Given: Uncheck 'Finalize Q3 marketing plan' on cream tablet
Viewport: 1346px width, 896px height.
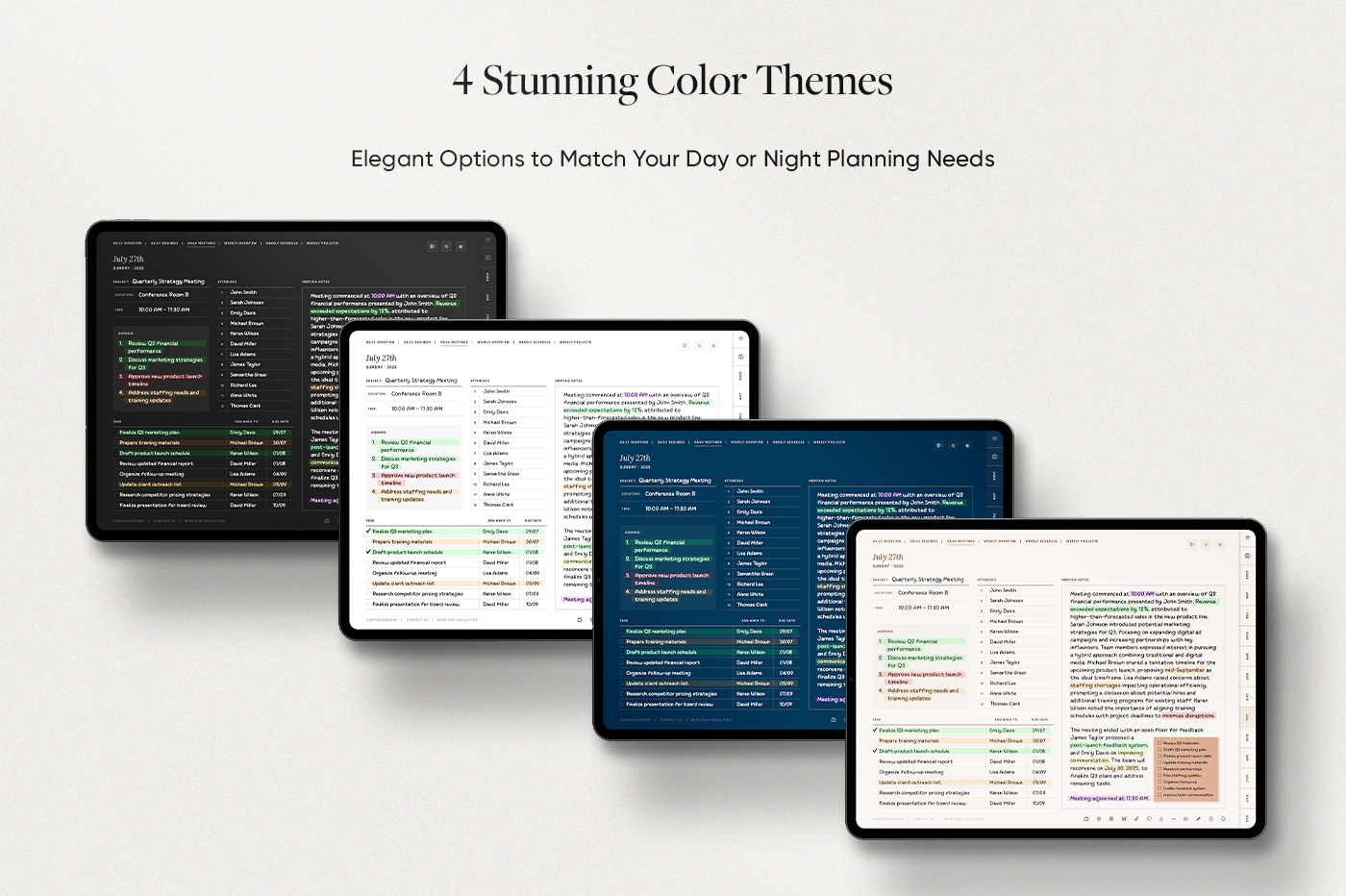Looking at the screenshot, I should coord(875,731).
